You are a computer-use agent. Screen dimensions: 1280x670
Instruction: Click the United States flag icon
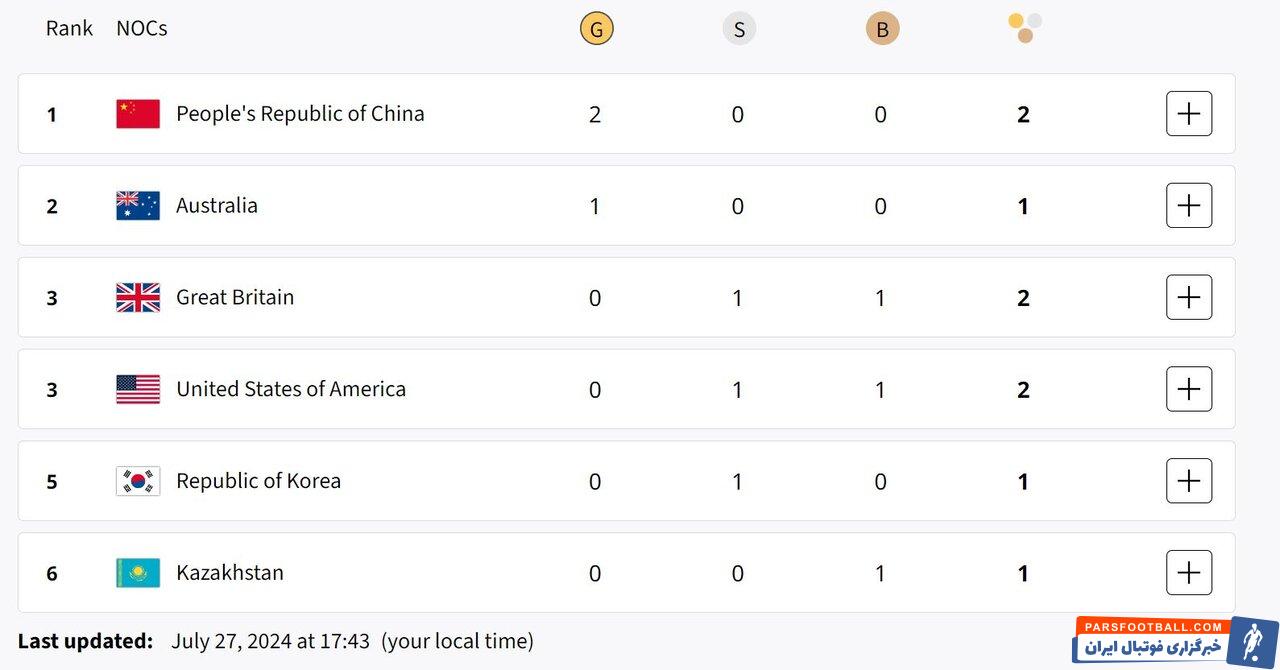coord(138,389)
